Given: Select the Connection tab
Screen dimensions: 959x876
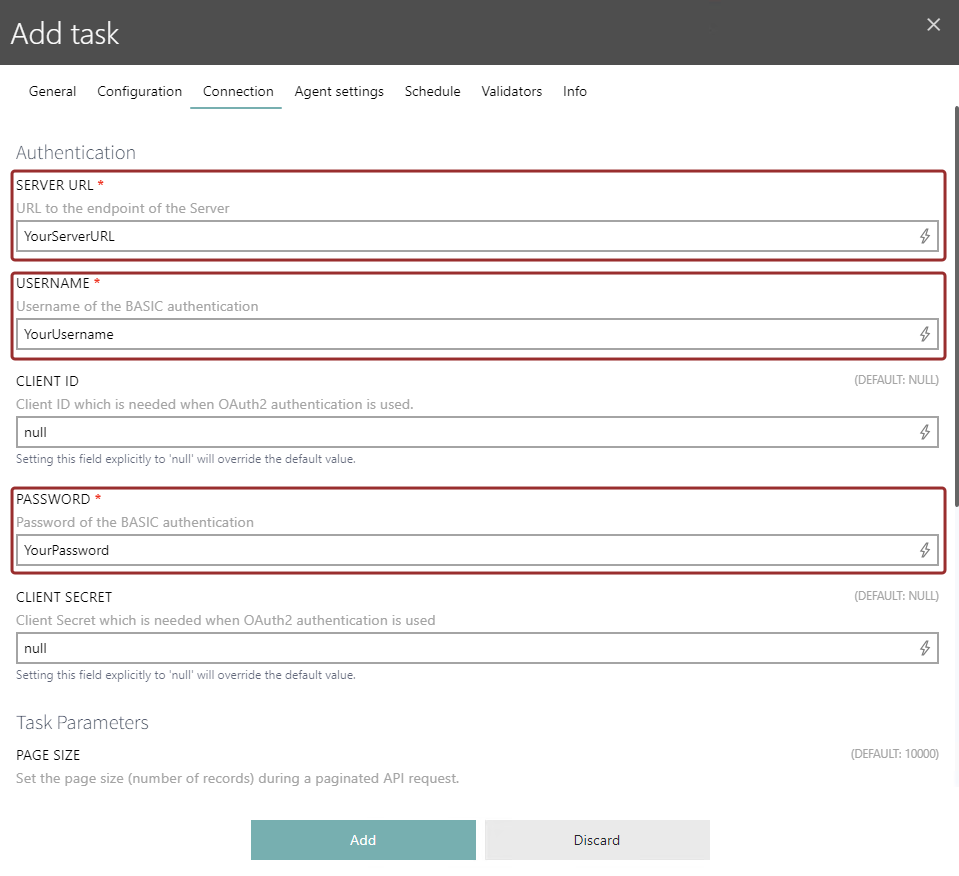Looking at the screenshot, I should point(237,91).
